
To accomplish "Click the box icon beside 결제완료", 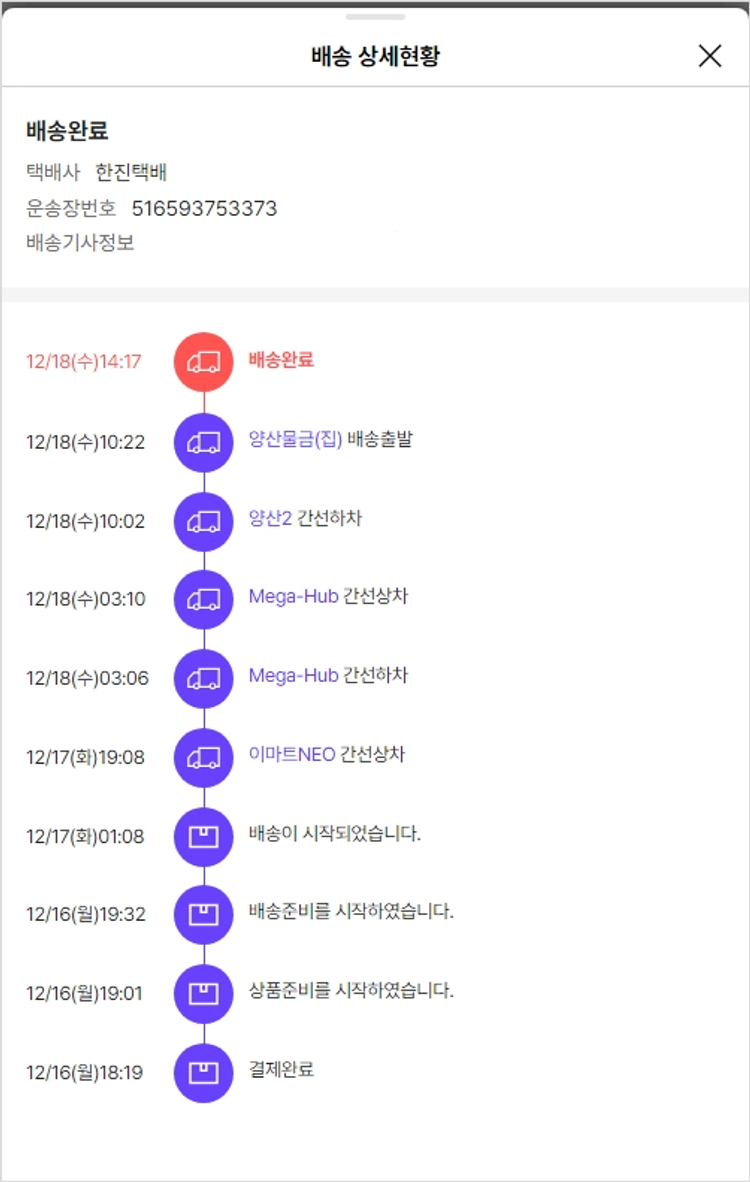I will coord(204,1072).
